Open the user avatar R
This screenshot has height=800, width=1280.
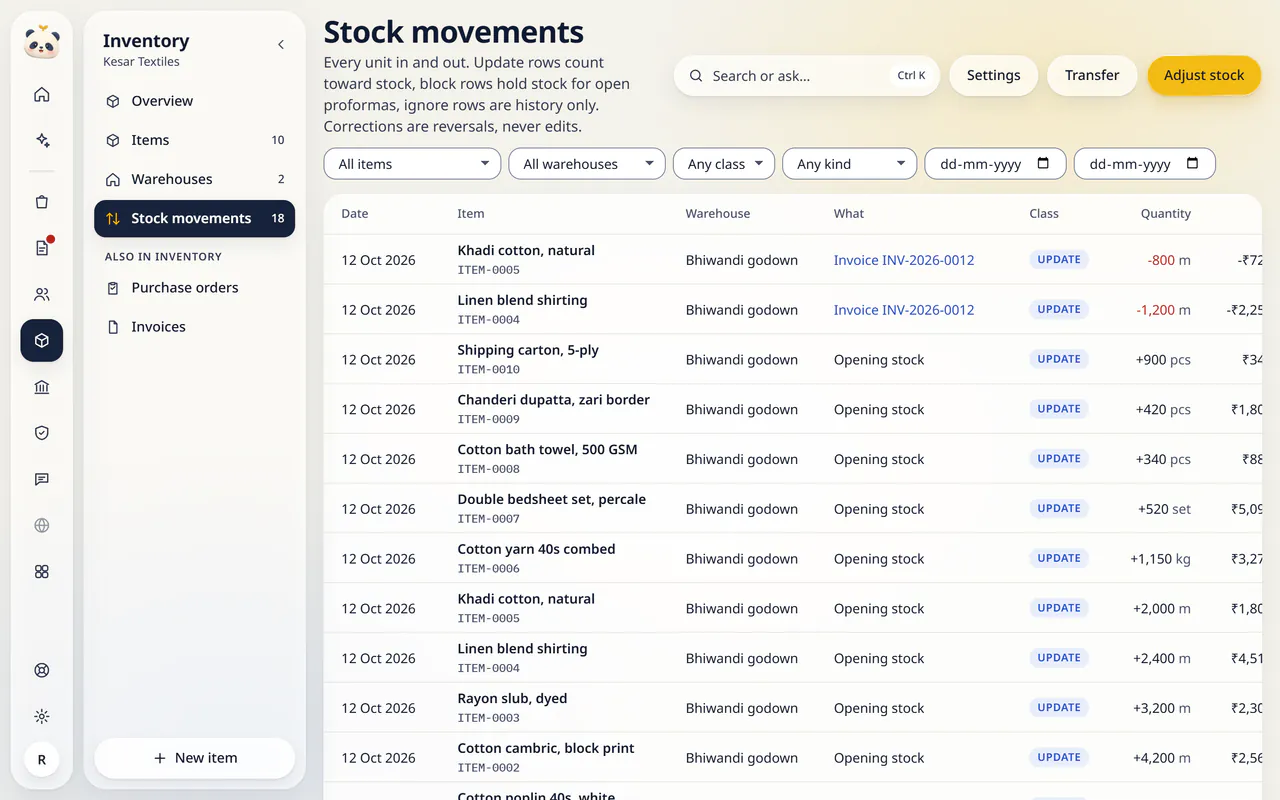pyautogui.click(x=42, y=760)
